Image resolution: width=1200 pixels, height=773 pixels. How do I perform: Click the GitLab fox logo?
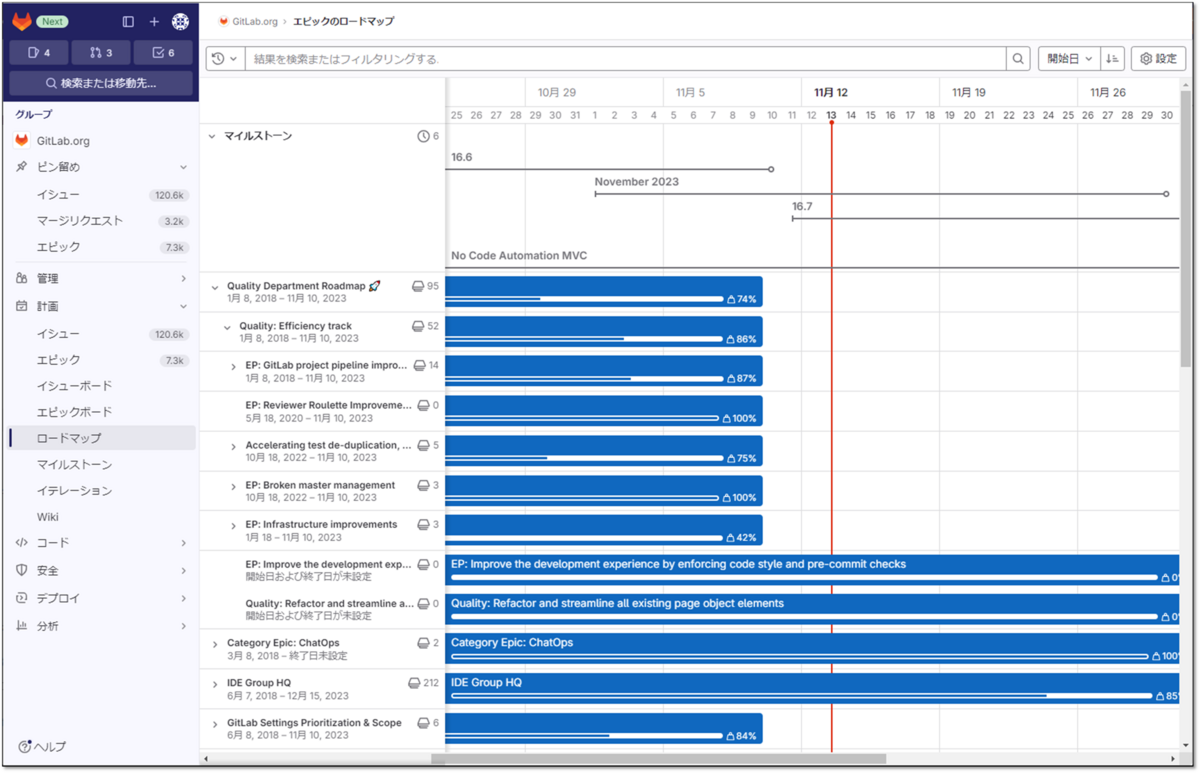(x=22, y=21)
